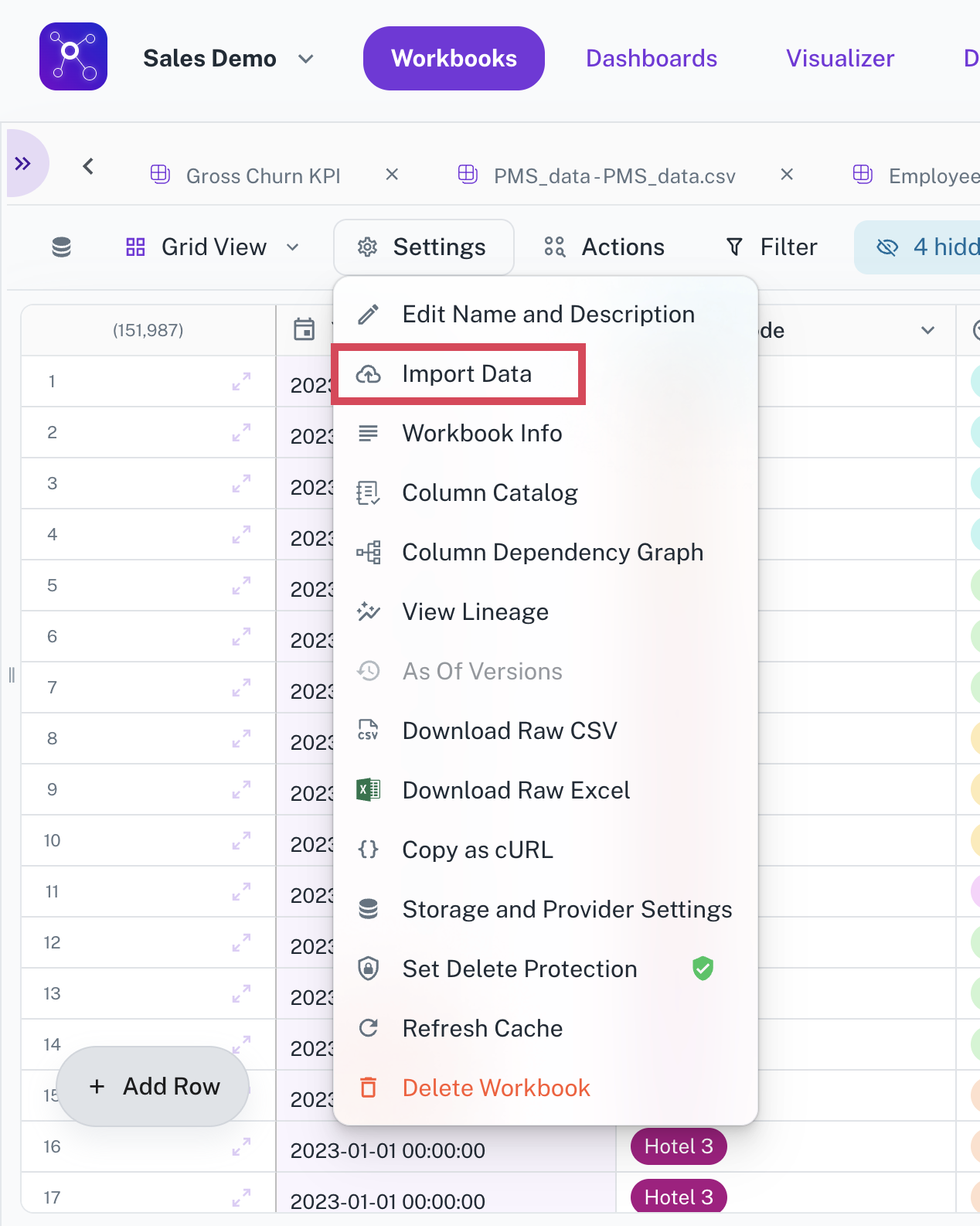Open Workbook Info

pyautogui.click(x=546, y=434)
